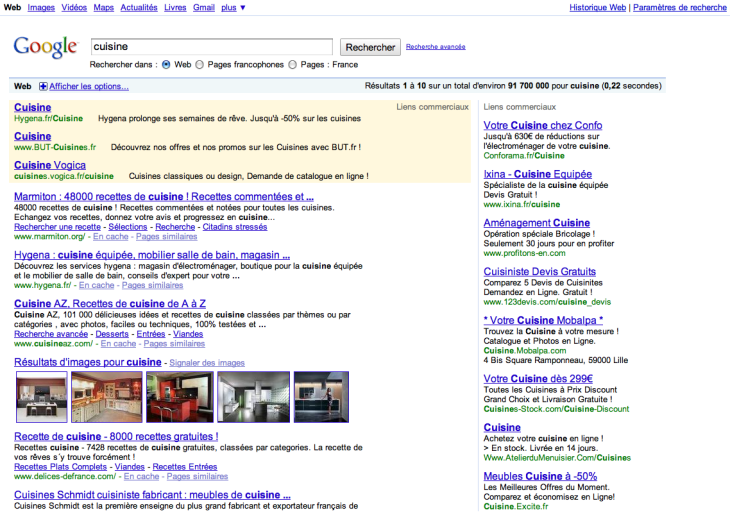Click the Google logo
Image resolution: width=730 pixels, height=517 pixels.
(x=45, y=47)
